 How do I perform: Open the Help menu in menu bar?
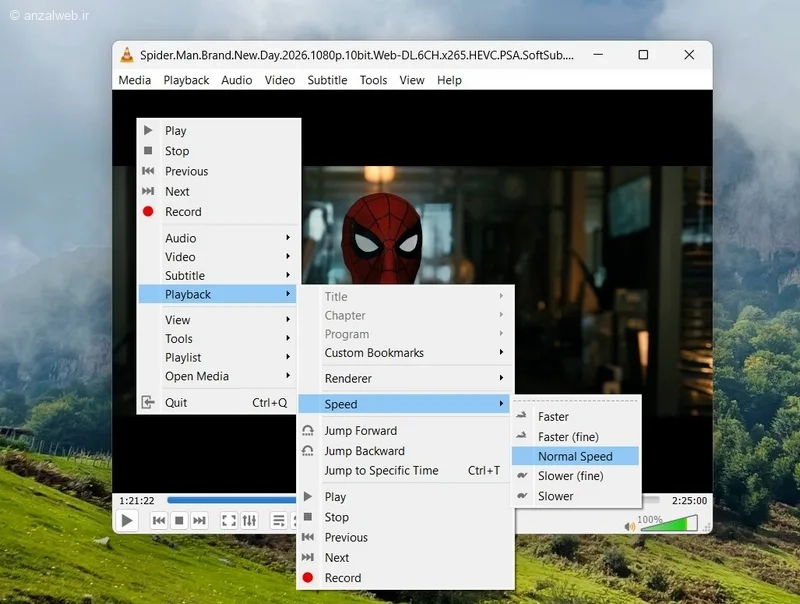[x=449, y=80]
